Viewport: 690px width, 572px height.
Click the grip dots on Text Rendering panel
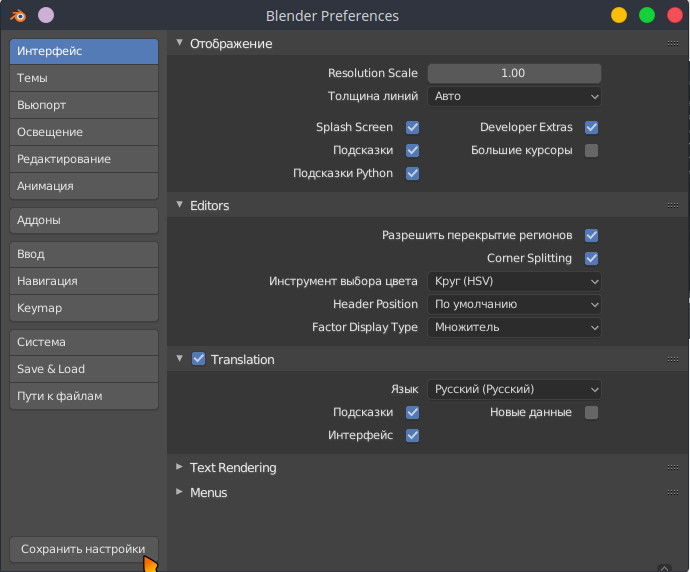(672, 467)
